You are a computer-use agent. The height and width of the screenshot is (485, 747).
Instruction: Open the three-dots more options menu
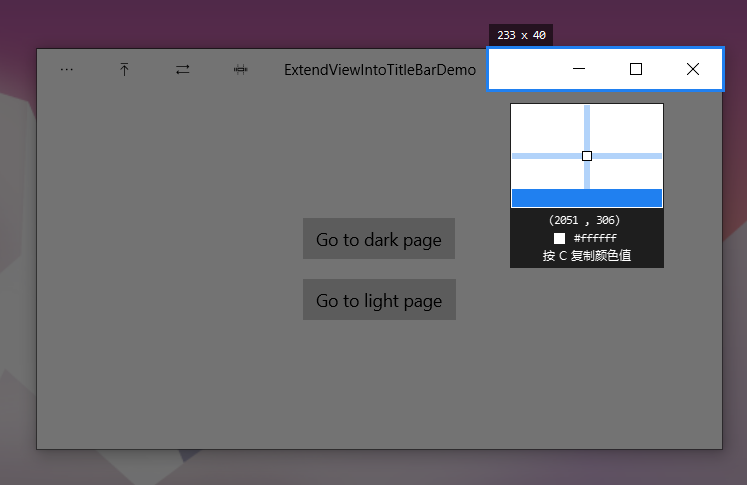[x=67, y=70]
